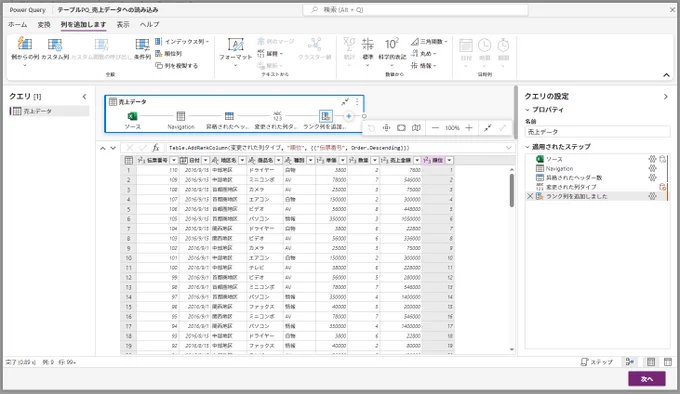Image resolution: width=680 pixels, height=394 pixels.
Task: Go to next step with down chevron
Action: click(x=113, y=148)
